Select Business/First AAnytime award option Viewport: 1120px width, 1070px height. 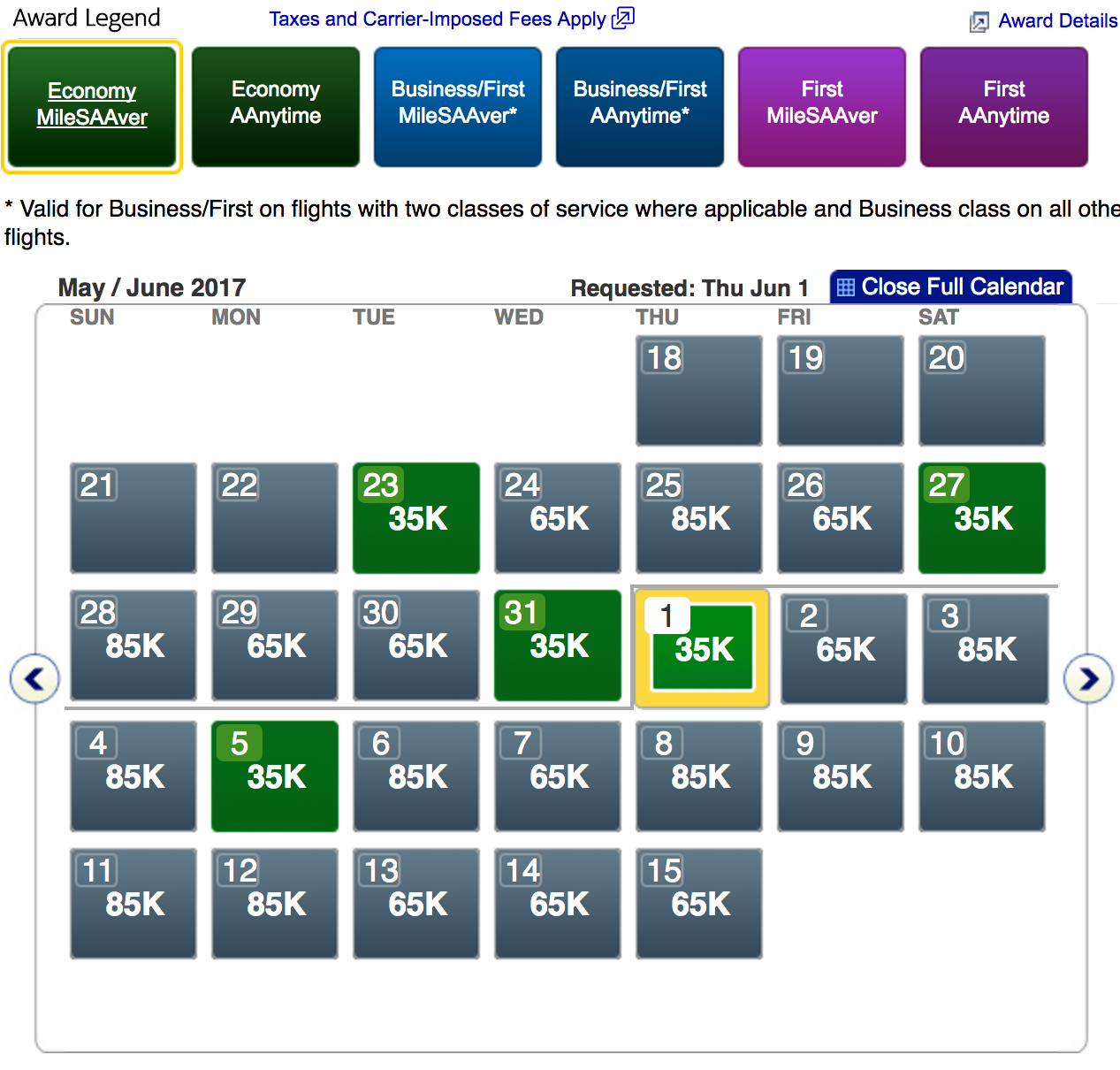(x=640, y=106)
